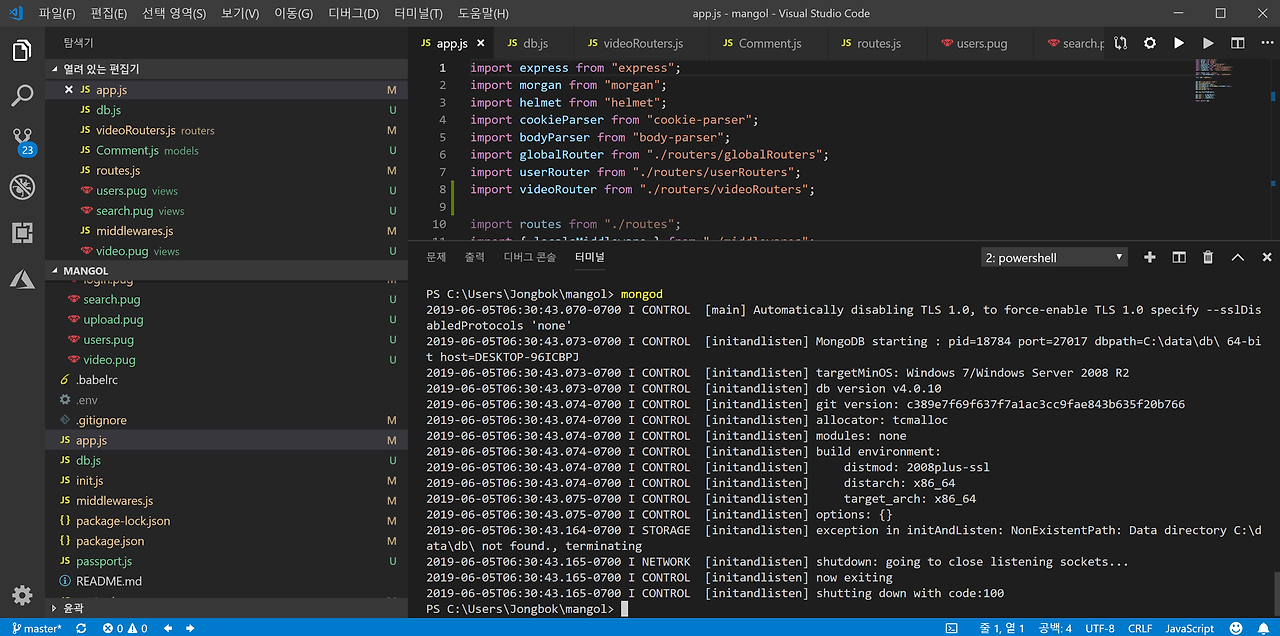Kill terminal with the trash icon
Image resolution: width=1280 pixels, height=636 pixels.
coord(1208,257)
